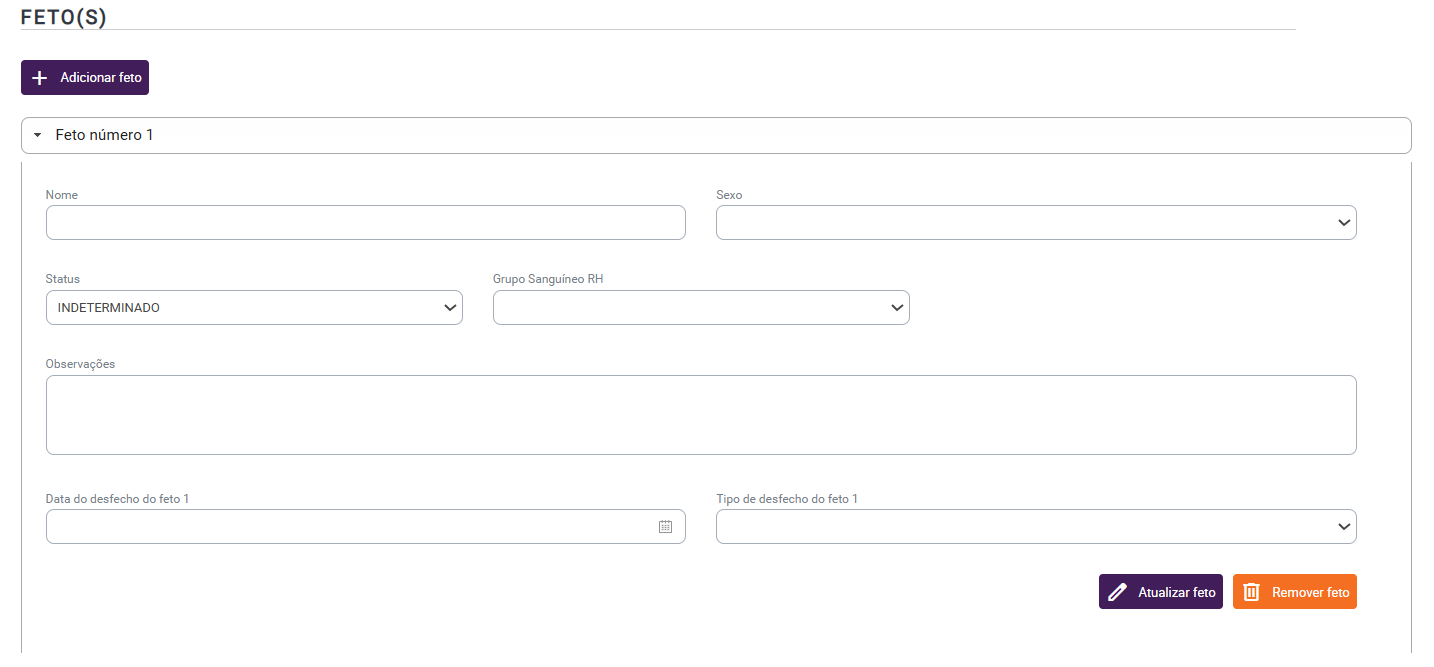This screenshot has width=1434, height=667.
Task: Click the plus icon on Adicionar feto
Action: click(40, 78)
